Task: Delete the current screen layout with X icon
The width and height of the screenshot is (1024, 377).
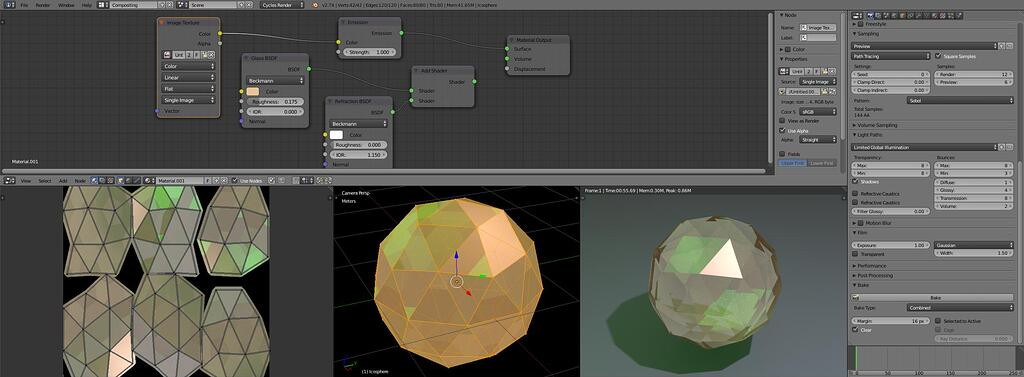Action: point(170,5)
